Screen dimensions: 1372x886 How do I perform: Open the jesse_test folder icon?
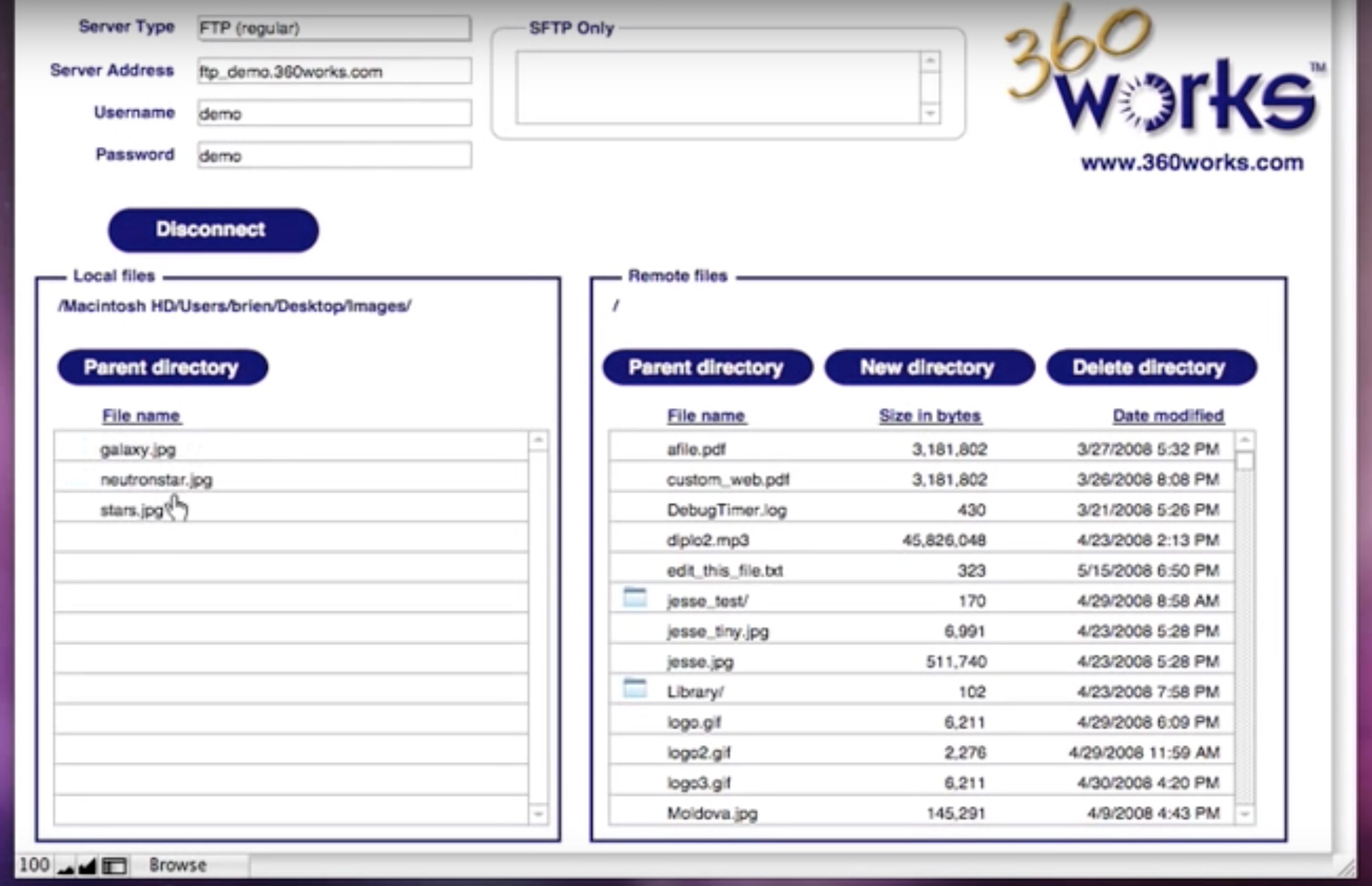[635, 599]
